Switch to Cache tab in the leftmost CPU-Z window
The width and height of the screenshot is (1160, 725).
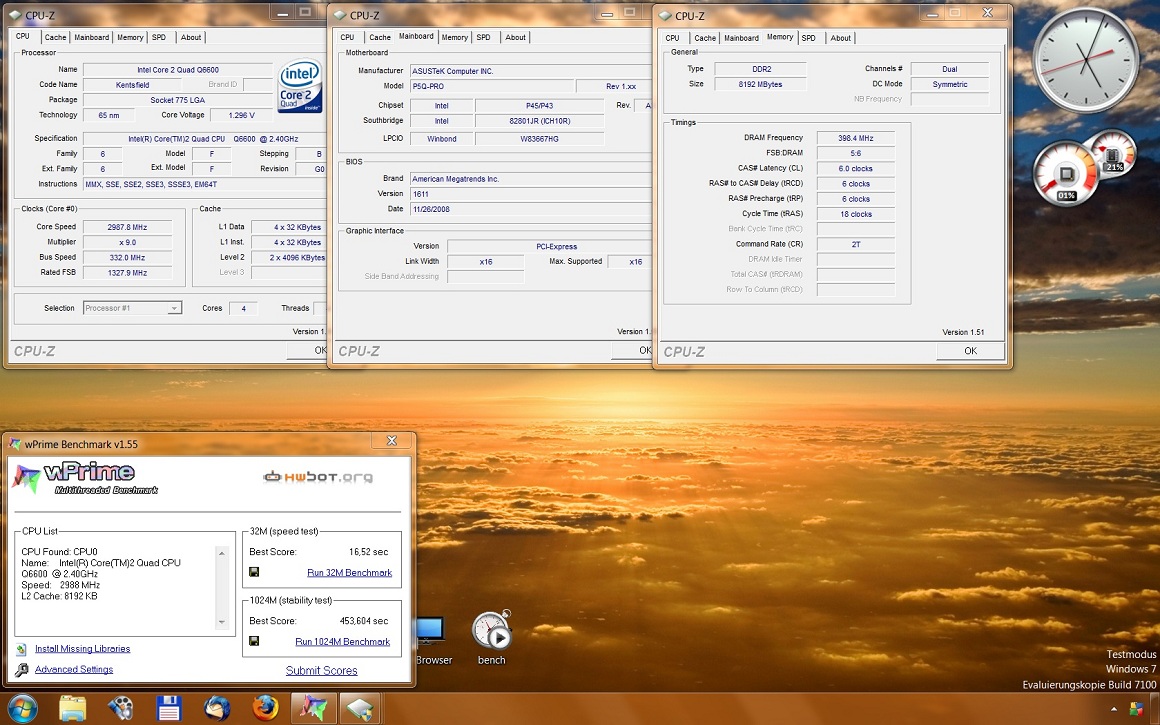point(55,37)
